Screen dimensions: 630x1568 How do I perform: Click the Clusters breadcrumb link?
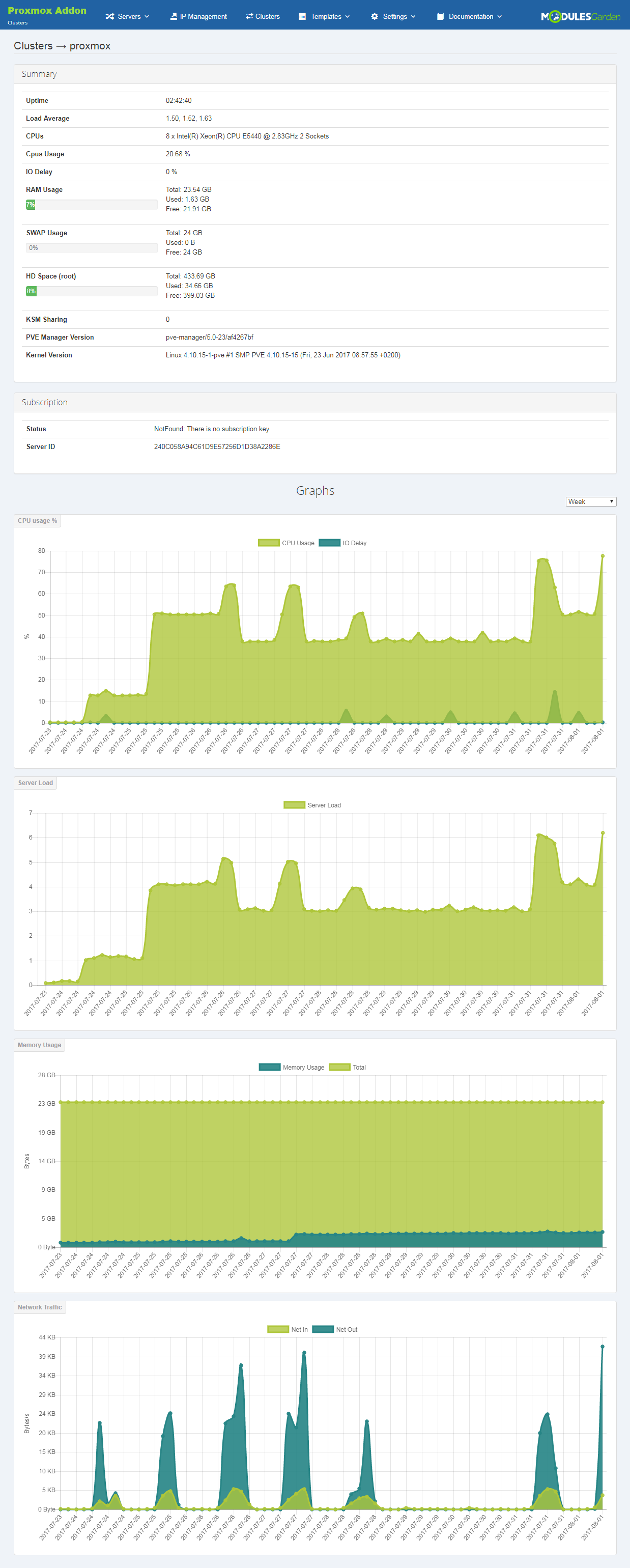pos(33,46)
